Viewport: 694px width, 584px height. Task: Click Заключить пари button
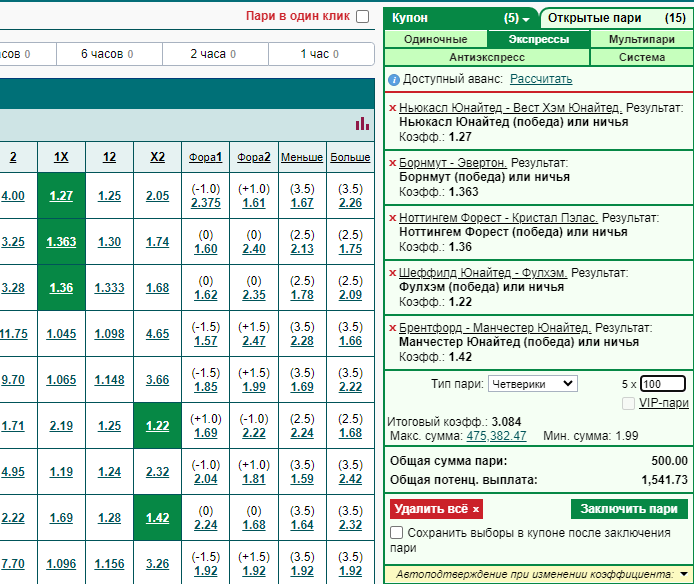click(x=629, y=509)
